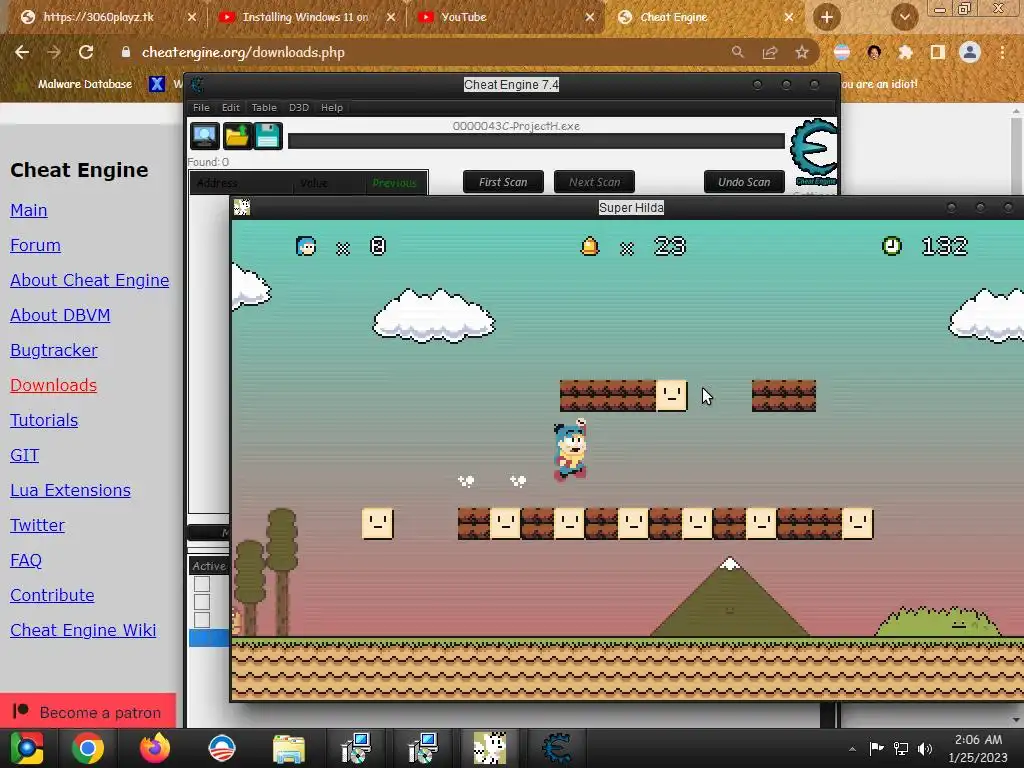
Task: Click the save floppy disk icon in Cheat Engine
Action: click(x=267, y=136)
